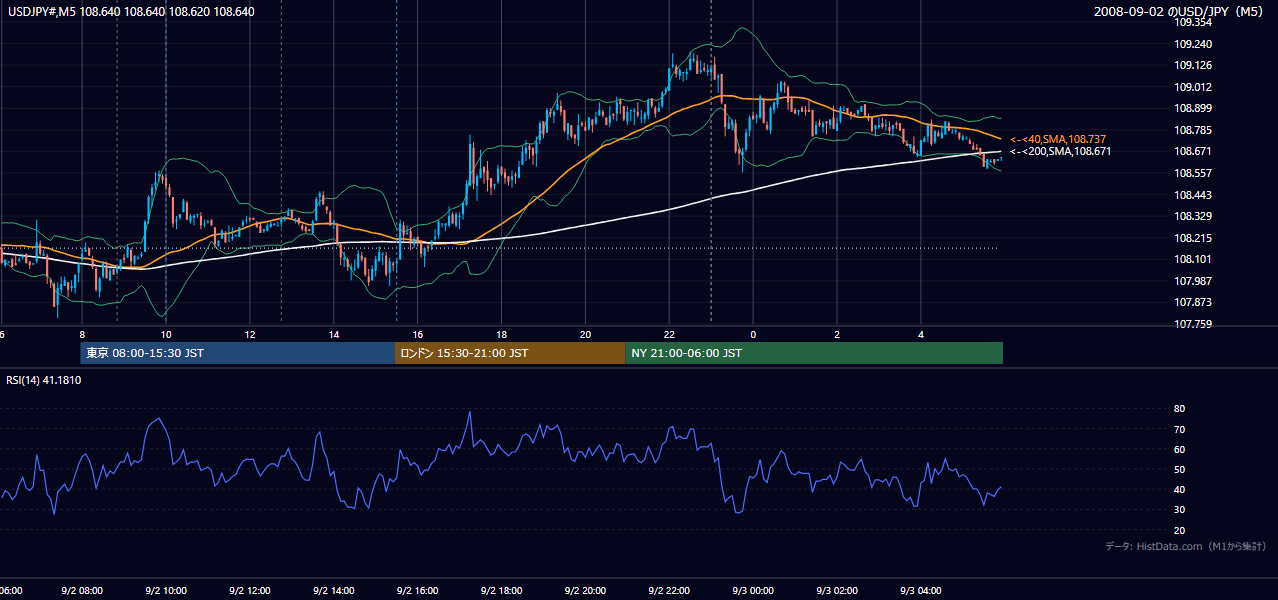
Task: Click hour label 14 below price chart
Action: tap(333, 335)
